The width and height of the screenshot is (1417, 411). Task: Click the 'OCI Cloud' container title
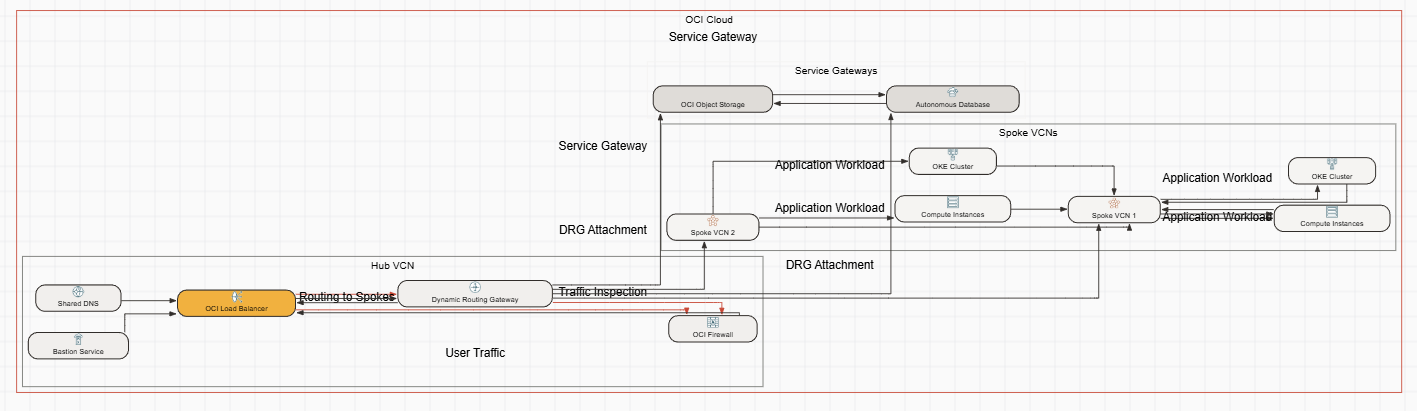coord(708,20)
